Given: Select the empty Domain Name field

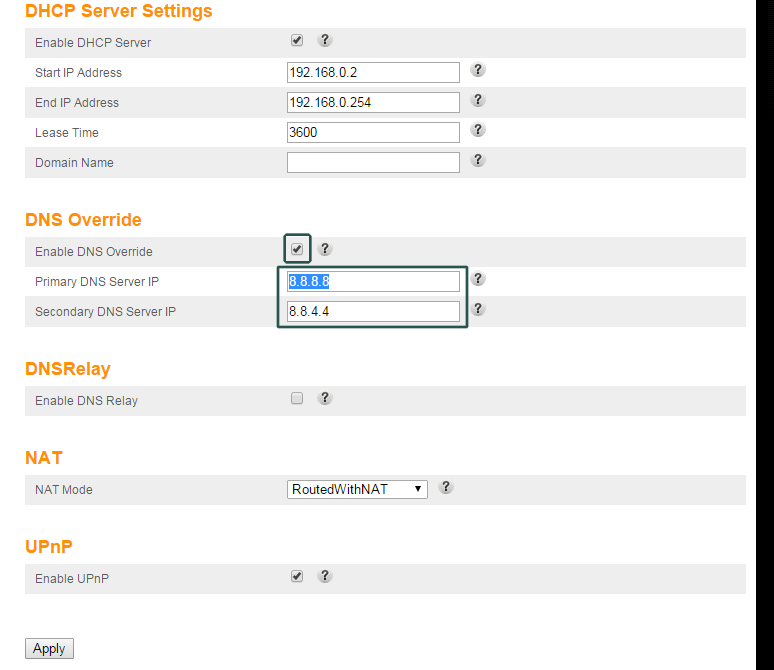Looking at the screenshot, I should (x=373, y=162).
